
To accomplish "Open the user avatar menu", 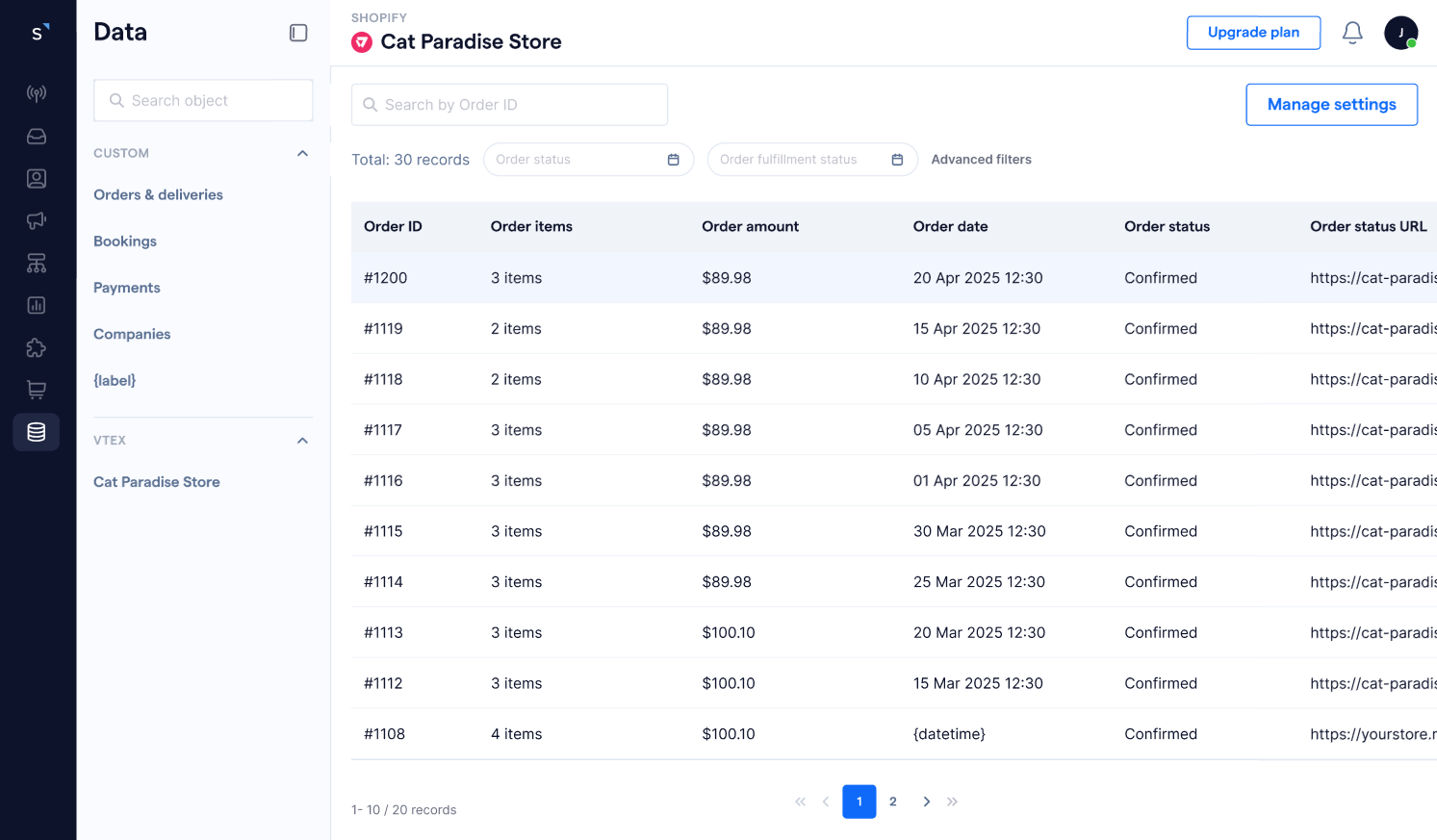I will tap(1401, 33).
